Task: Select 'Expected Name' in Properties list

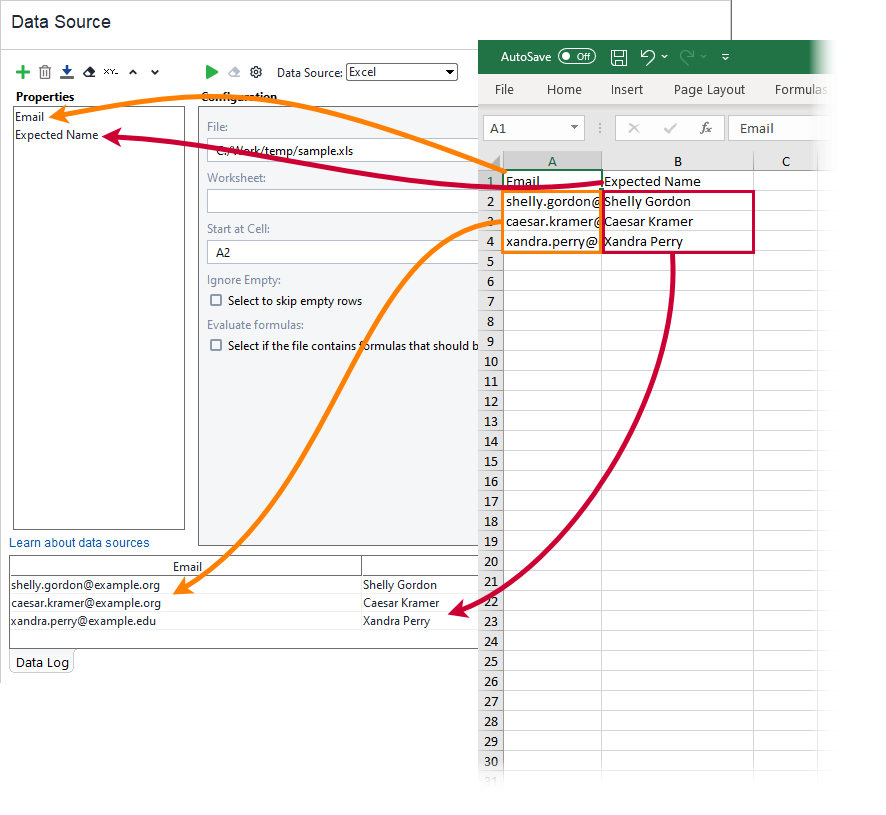Action: coord(56,135)
